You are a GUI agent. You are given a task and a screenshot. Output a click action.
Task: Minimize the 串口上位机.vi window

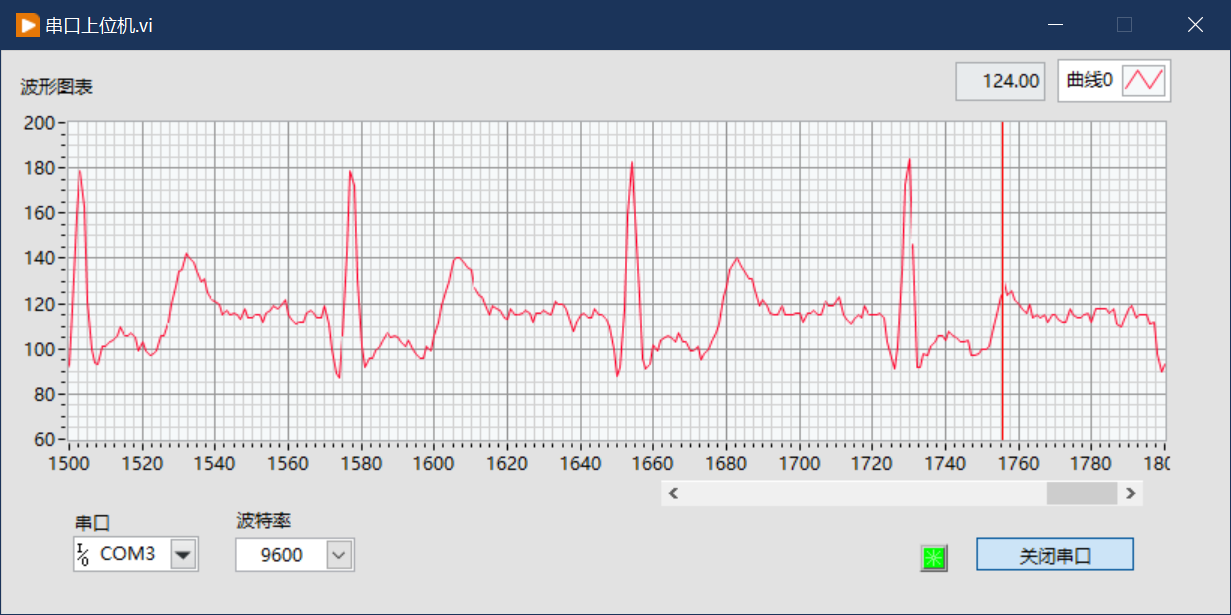(1055, 25)
